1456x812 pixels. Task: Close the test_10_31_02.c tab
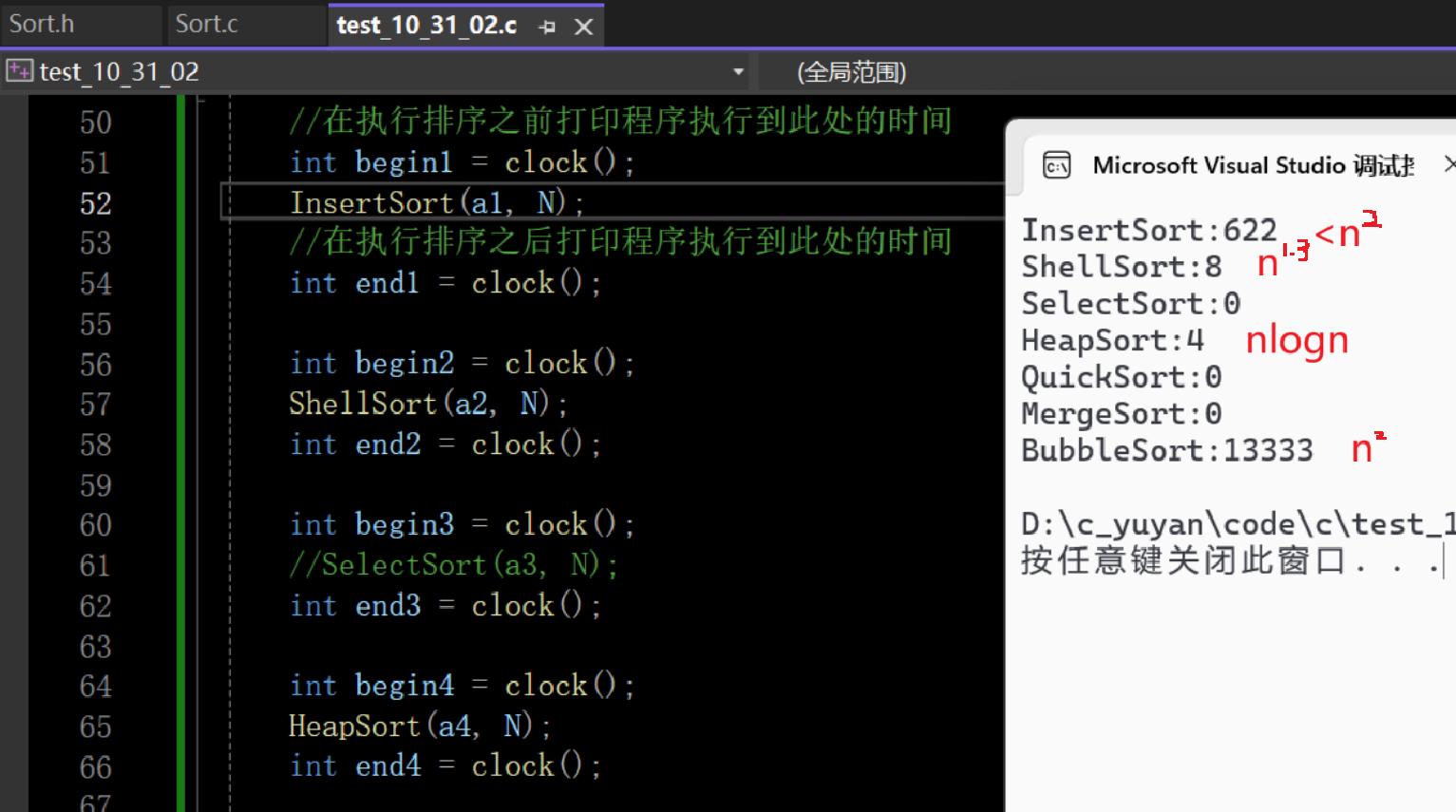pyautogui.click(x=584, y=27)
